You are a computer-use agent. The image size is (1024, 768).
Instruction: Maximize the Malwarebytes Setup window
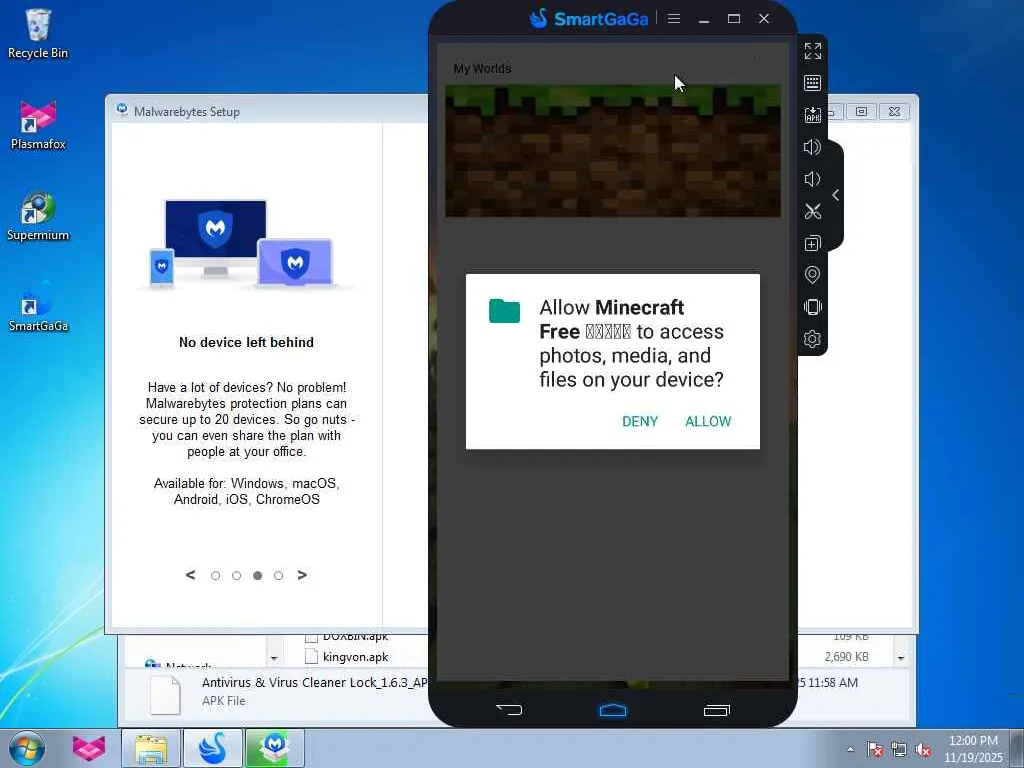[x=861, y=112]
